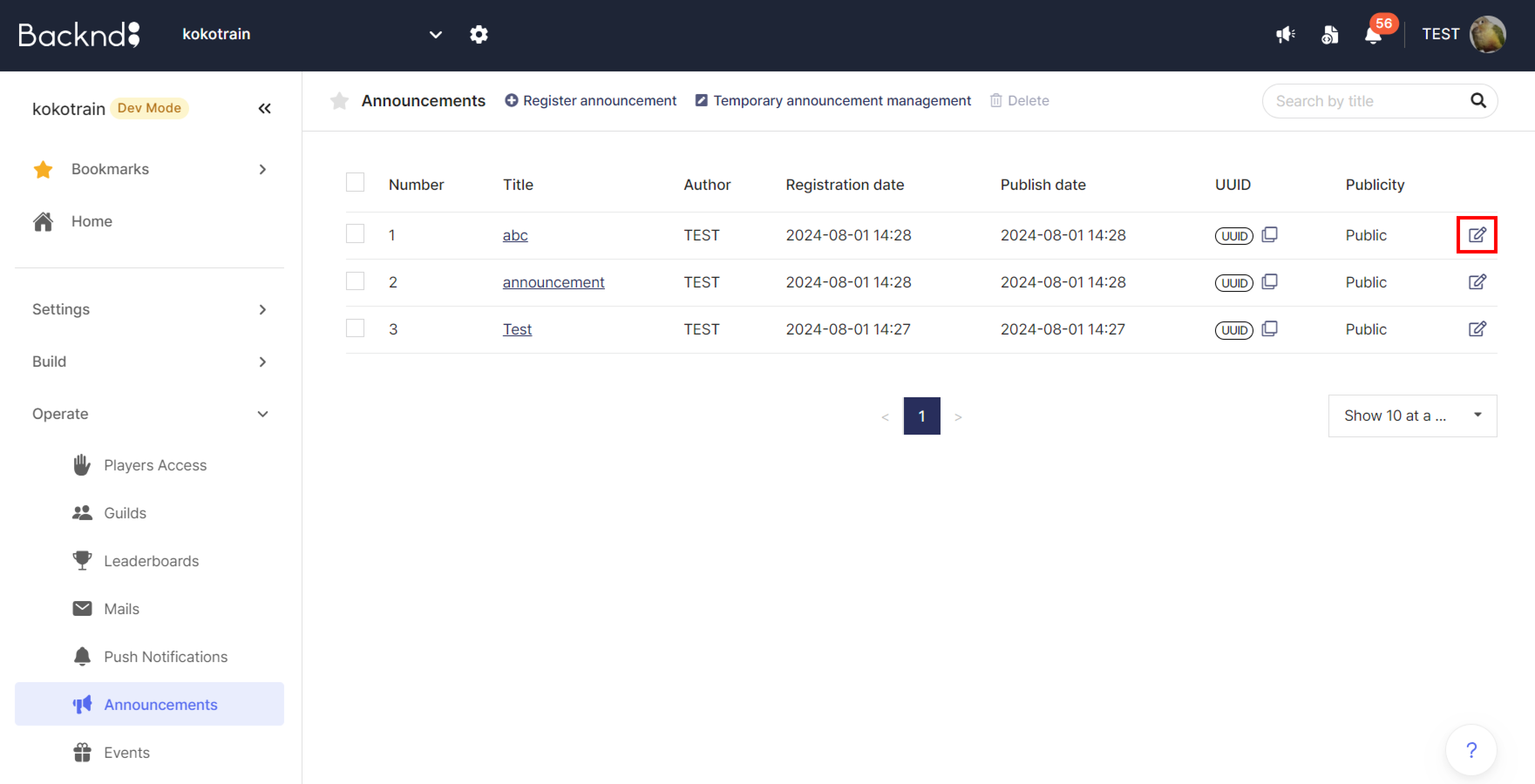Toggle the select-all header checkbox
This screenshot has height=784, width=1535.
click(355, 182)
